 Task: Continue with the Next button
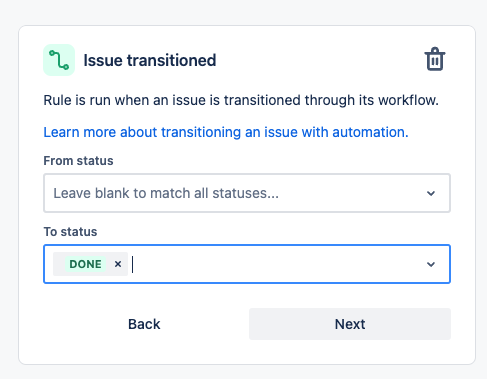point(350,324)
